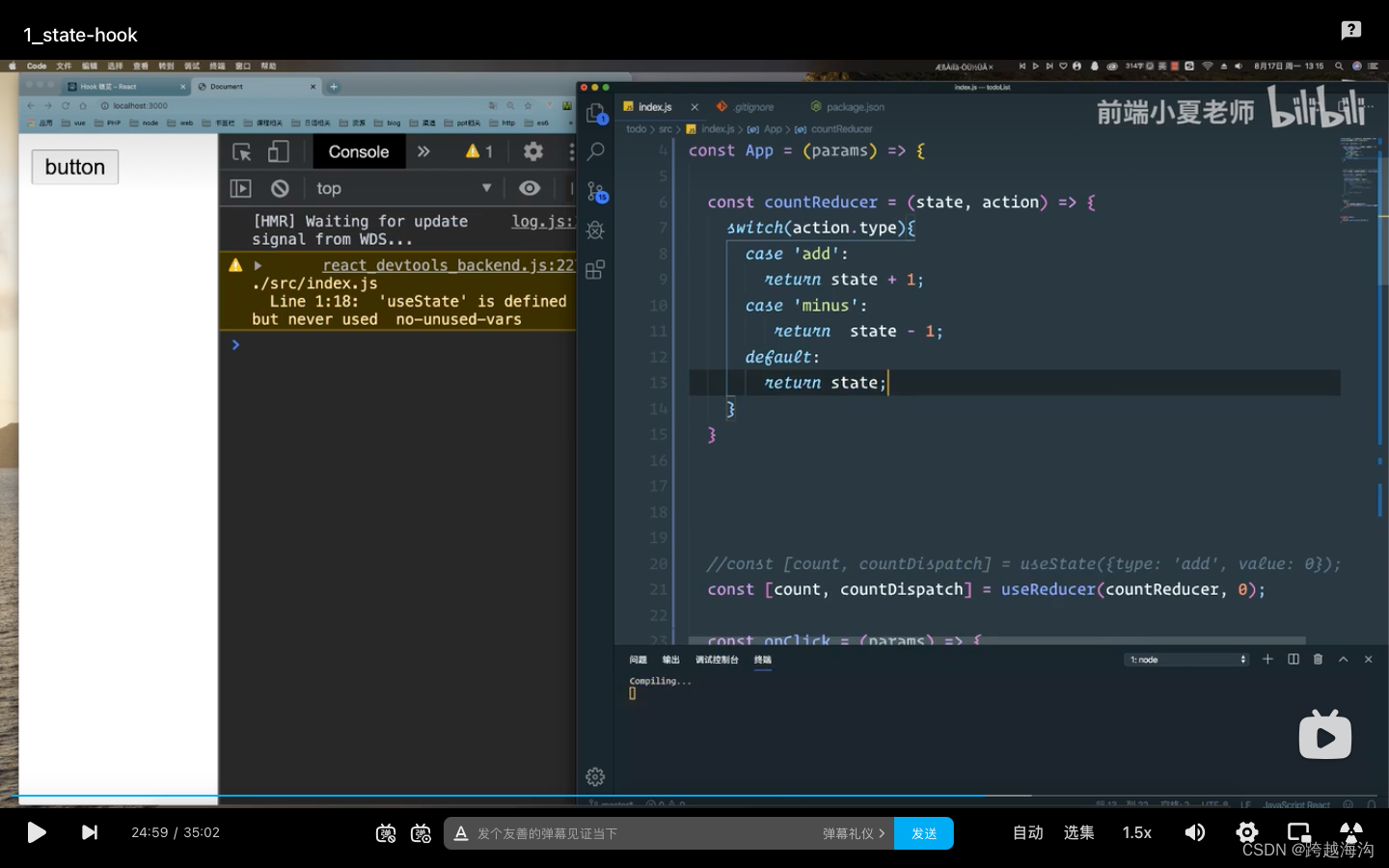Mute the video volume
This screenshot has width=1389, height=868.
pyautogui.click(x=1195, y=832)
